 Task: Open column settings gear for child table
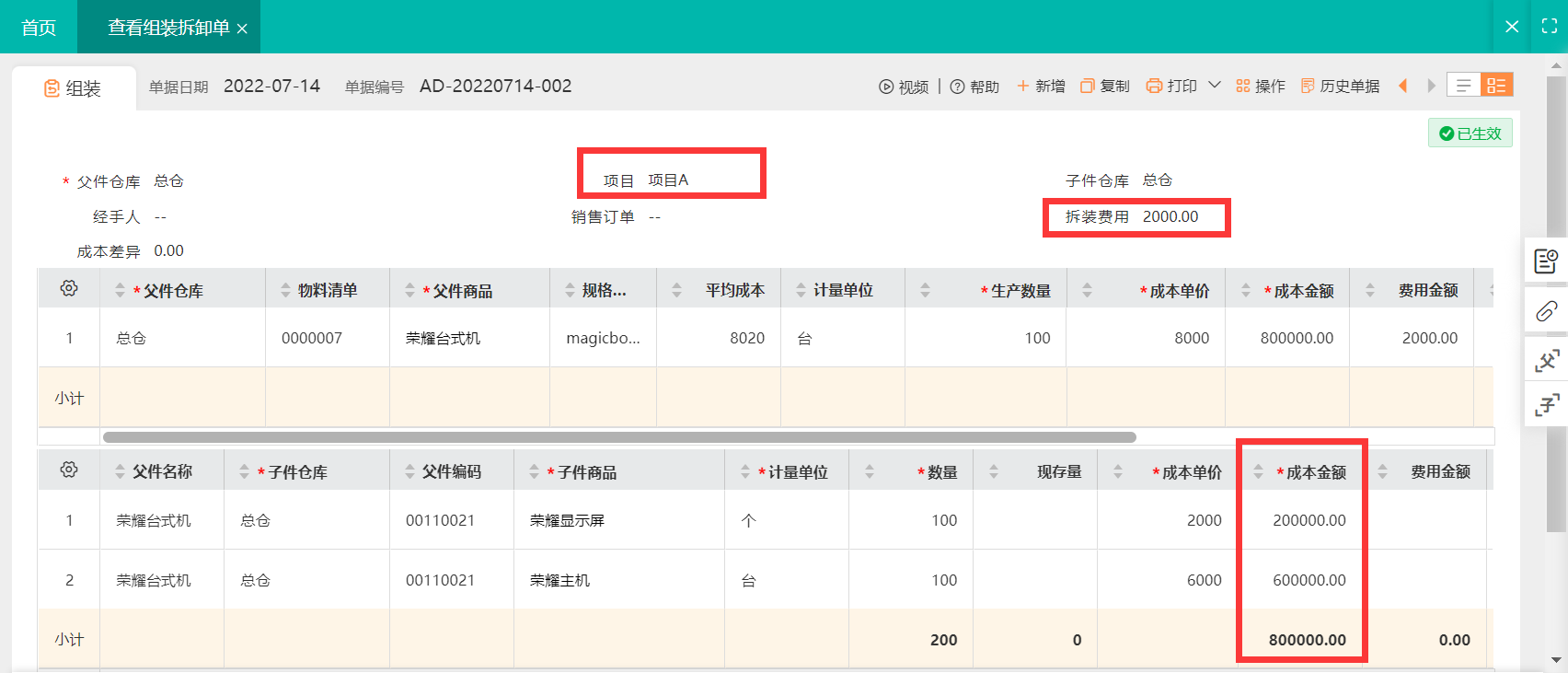tap(69, 470)
